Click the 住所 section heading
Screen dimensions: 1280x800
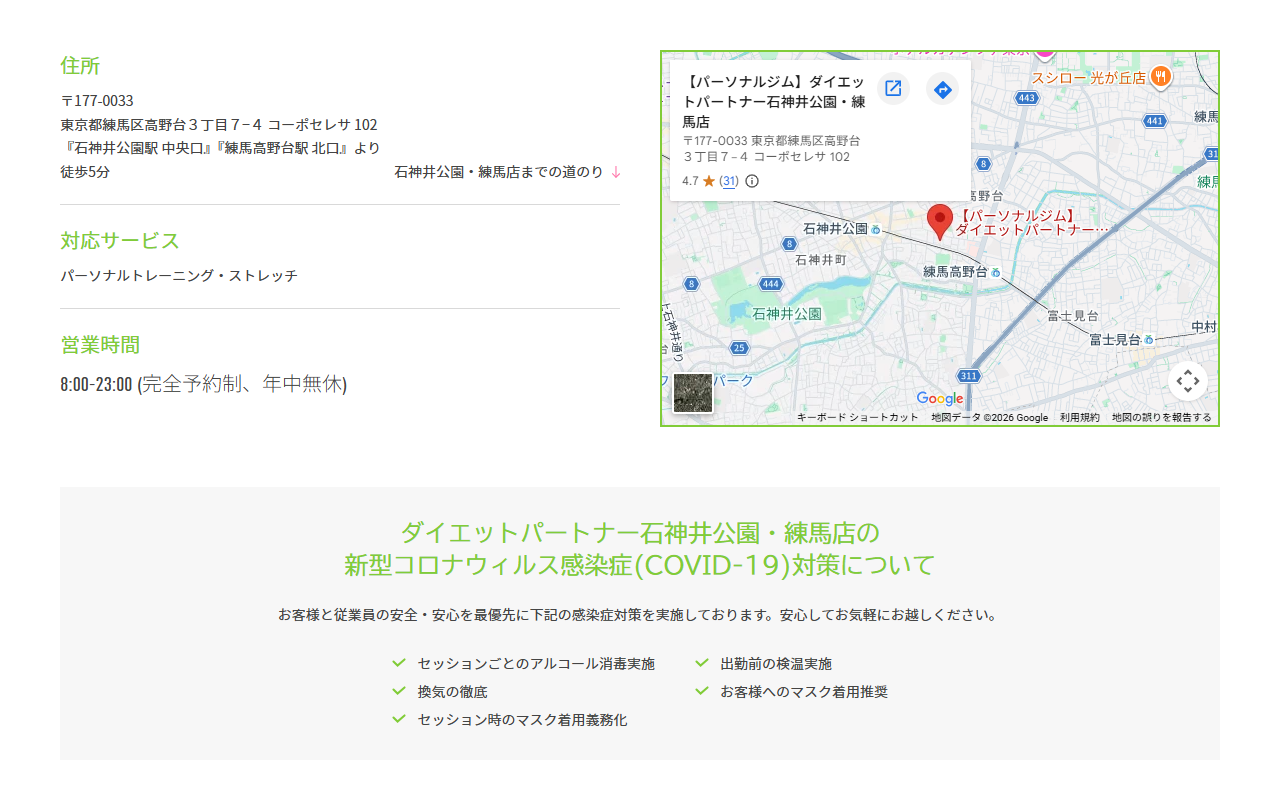80,66
